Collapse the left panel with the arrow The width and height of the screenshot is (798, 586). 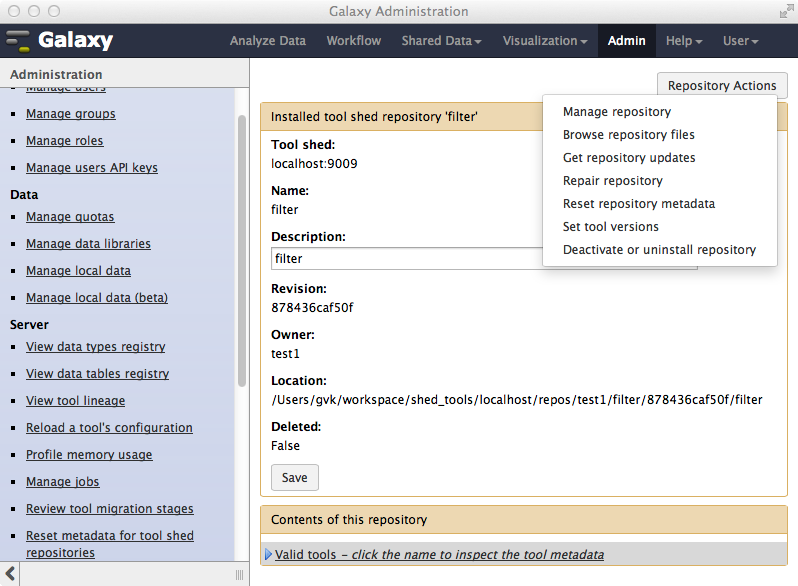[x=10, y=574]
